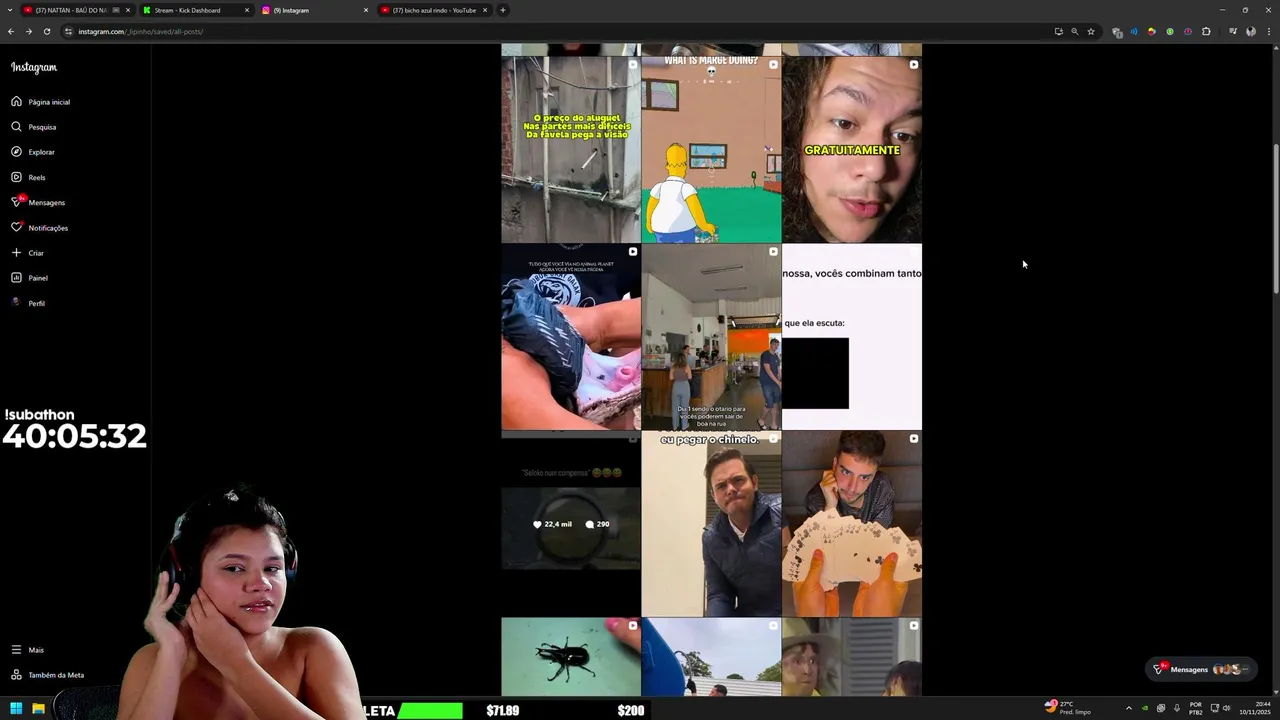Open Reels from the sidebar
This screenshot has width=1280, height=720.
(x=28, y=177)
